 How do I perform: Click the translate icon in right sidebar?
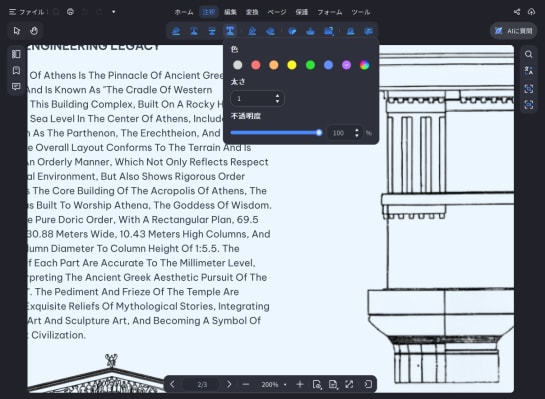click(529, 71)
